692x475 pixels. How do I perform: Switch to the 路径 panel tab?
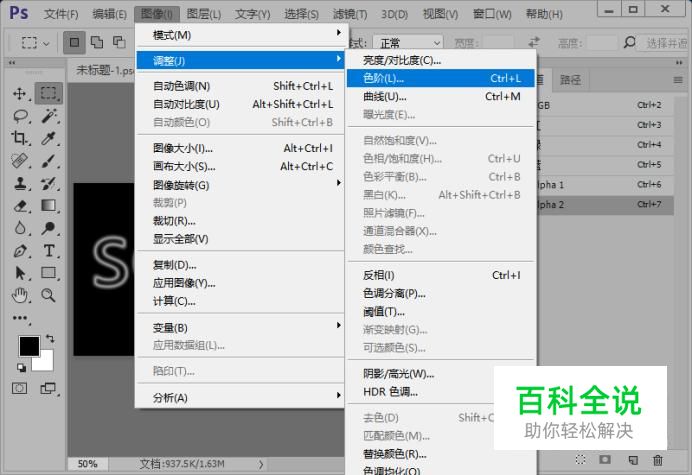pyautogui.click(x=570, y=80)
